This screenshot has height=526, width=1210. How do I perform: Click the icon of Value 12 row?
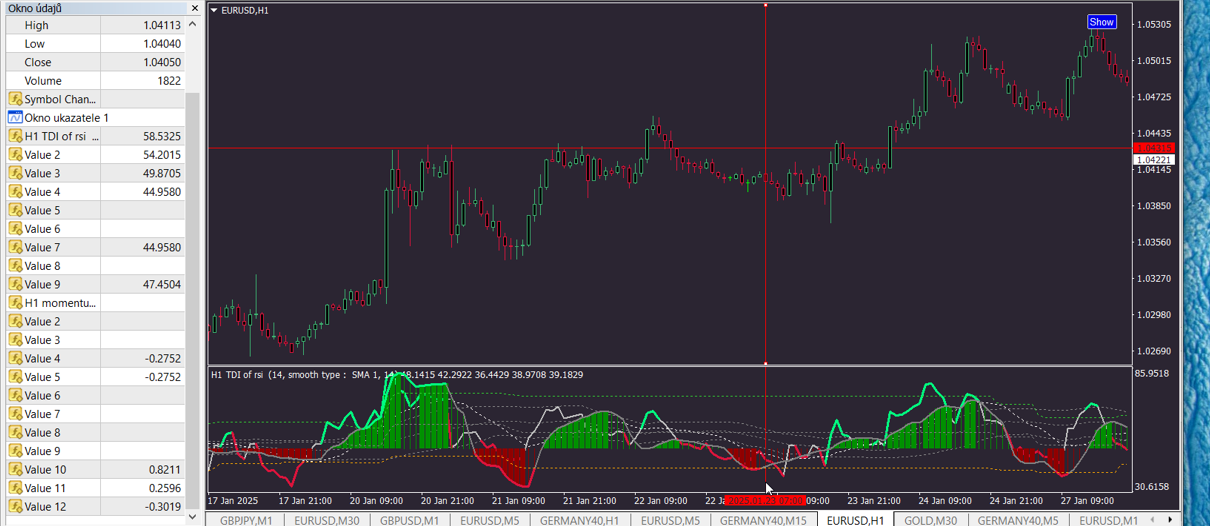[x=15, y=506]
